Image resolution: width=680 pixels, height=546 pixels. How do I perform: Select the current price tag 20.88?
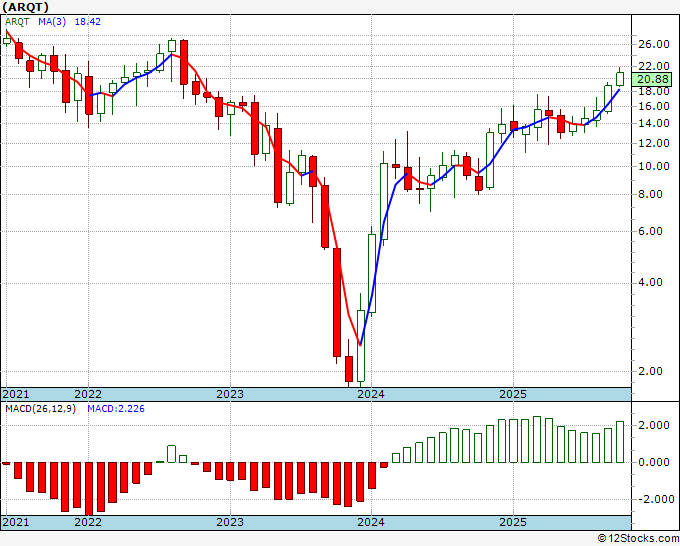click(653, 79)
